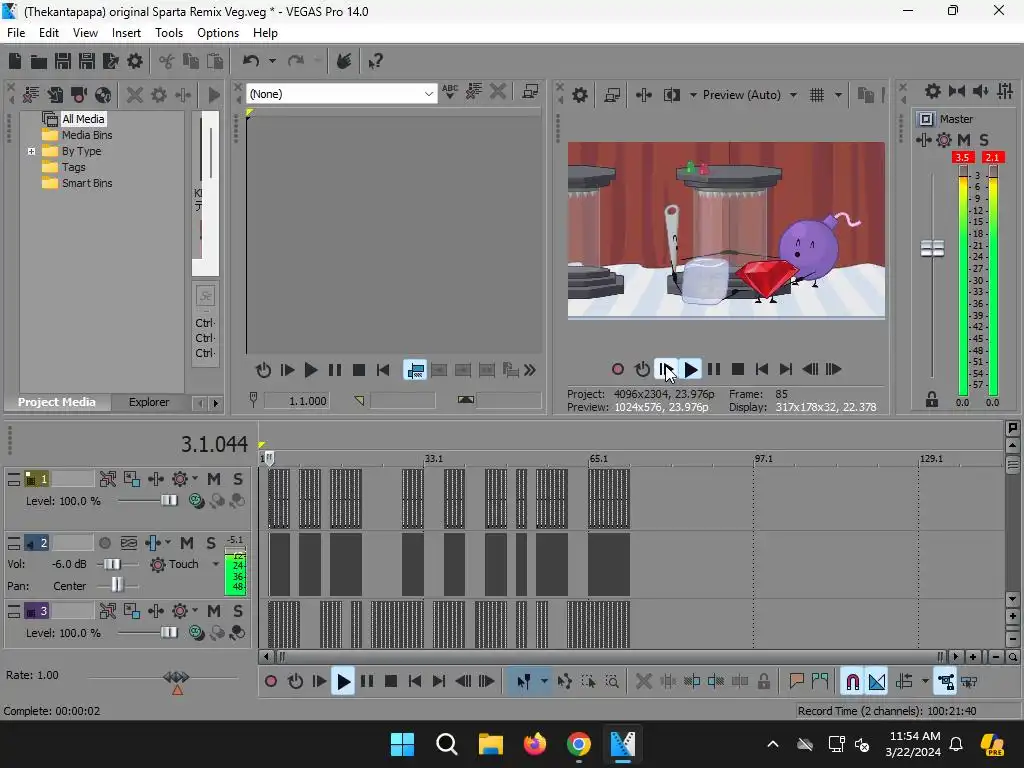Solo video track 1
The width and height of the screenshot is (1024, 768).
point(238,479)
